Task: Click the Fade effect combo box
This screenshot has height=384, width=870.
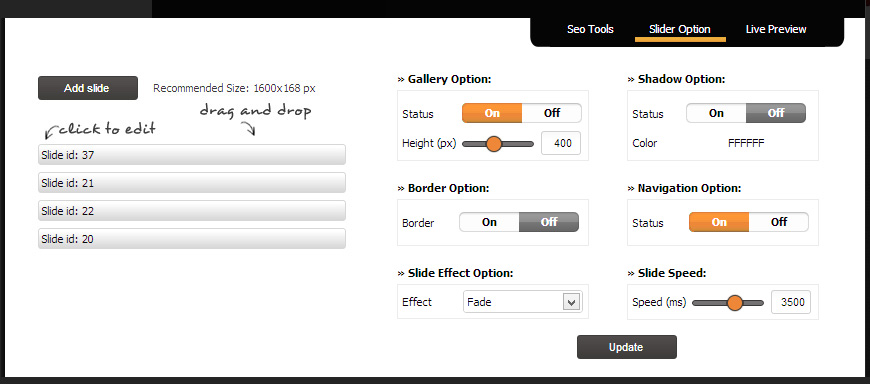Action: click(x=523, y=302)
